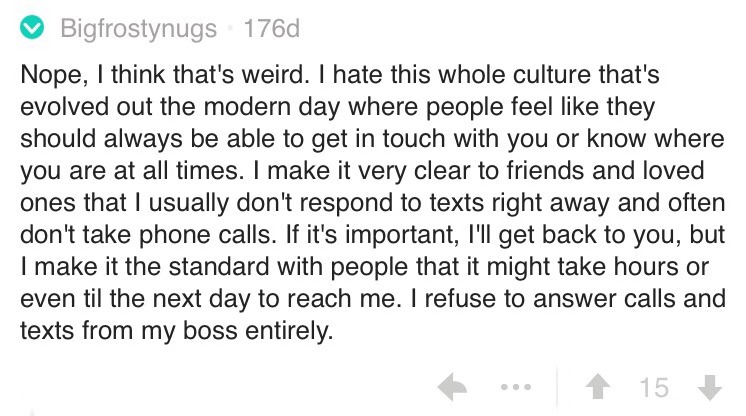Reply to this comment with arrow icon
Viewport: 746px width, 416px height.
tap(452, 387)
